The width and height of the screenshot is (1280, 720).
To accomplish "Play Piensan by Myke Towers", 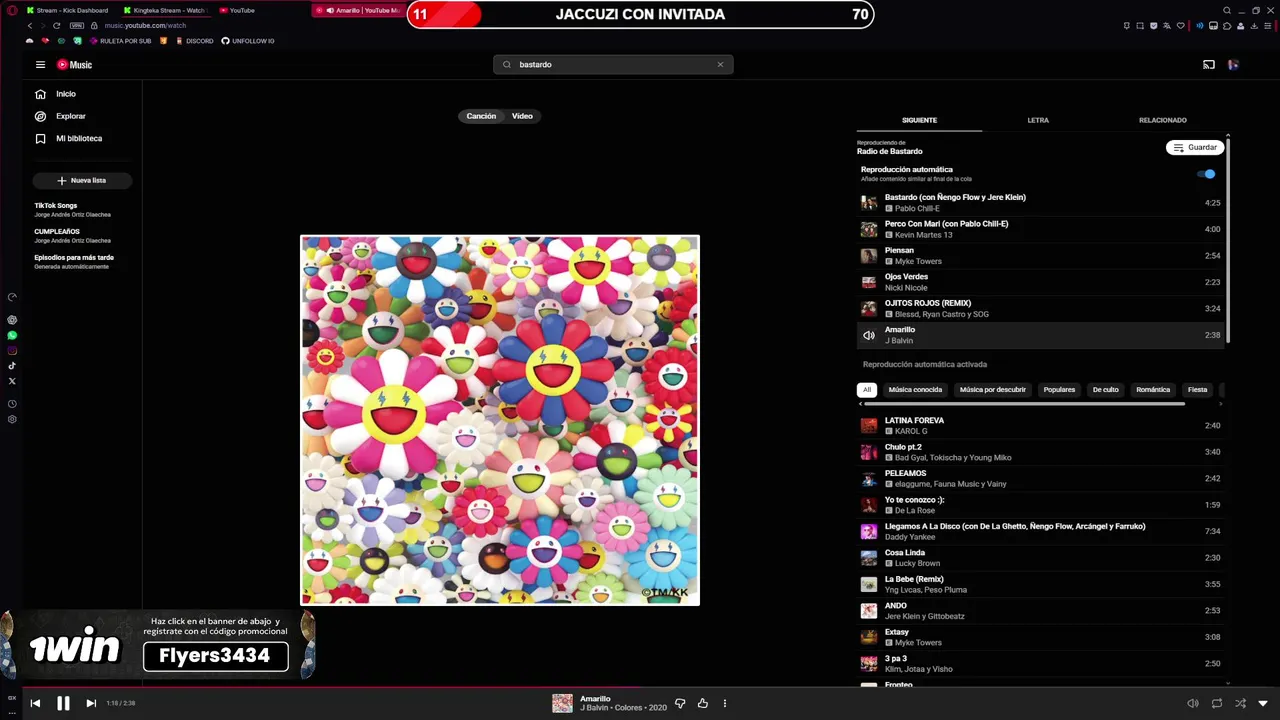I will click(x=1040, y=256).
